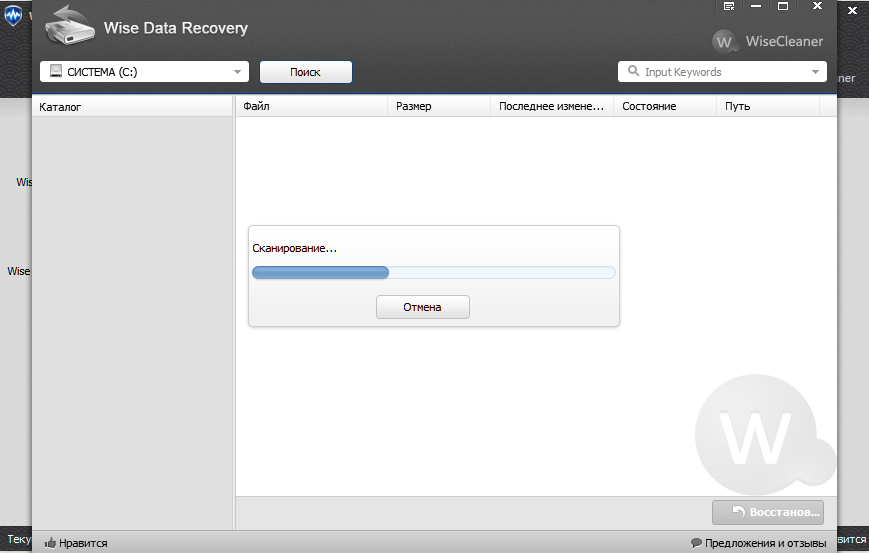Screen dimensions: 869x553
Task: Sort by Файл column header
Action: [x=311, y=106]
